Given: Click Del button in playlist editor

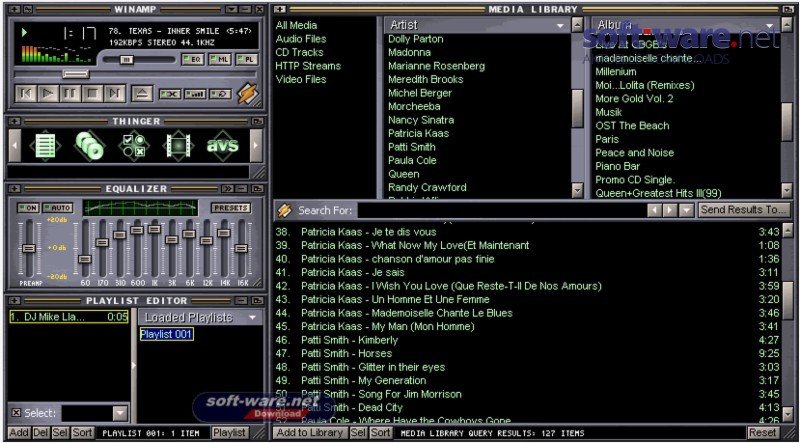Looking at the screenshot, I should pos(41,433).
